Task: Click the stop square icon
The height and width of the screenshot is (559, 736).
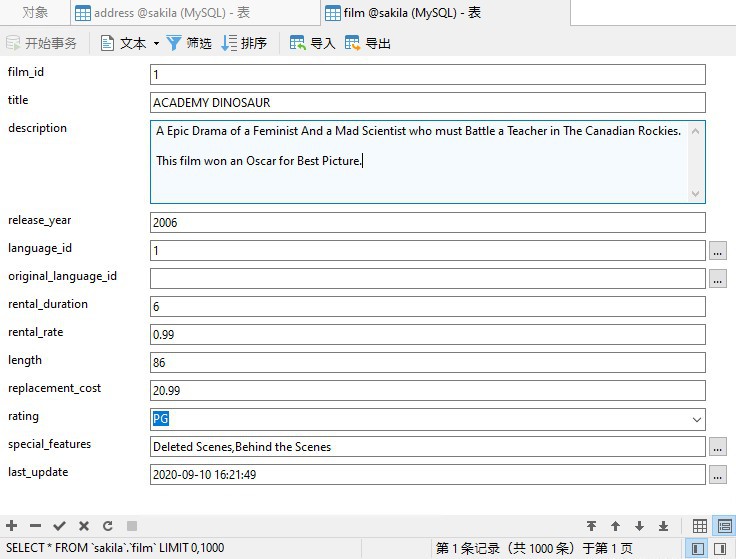Action: 132,526
